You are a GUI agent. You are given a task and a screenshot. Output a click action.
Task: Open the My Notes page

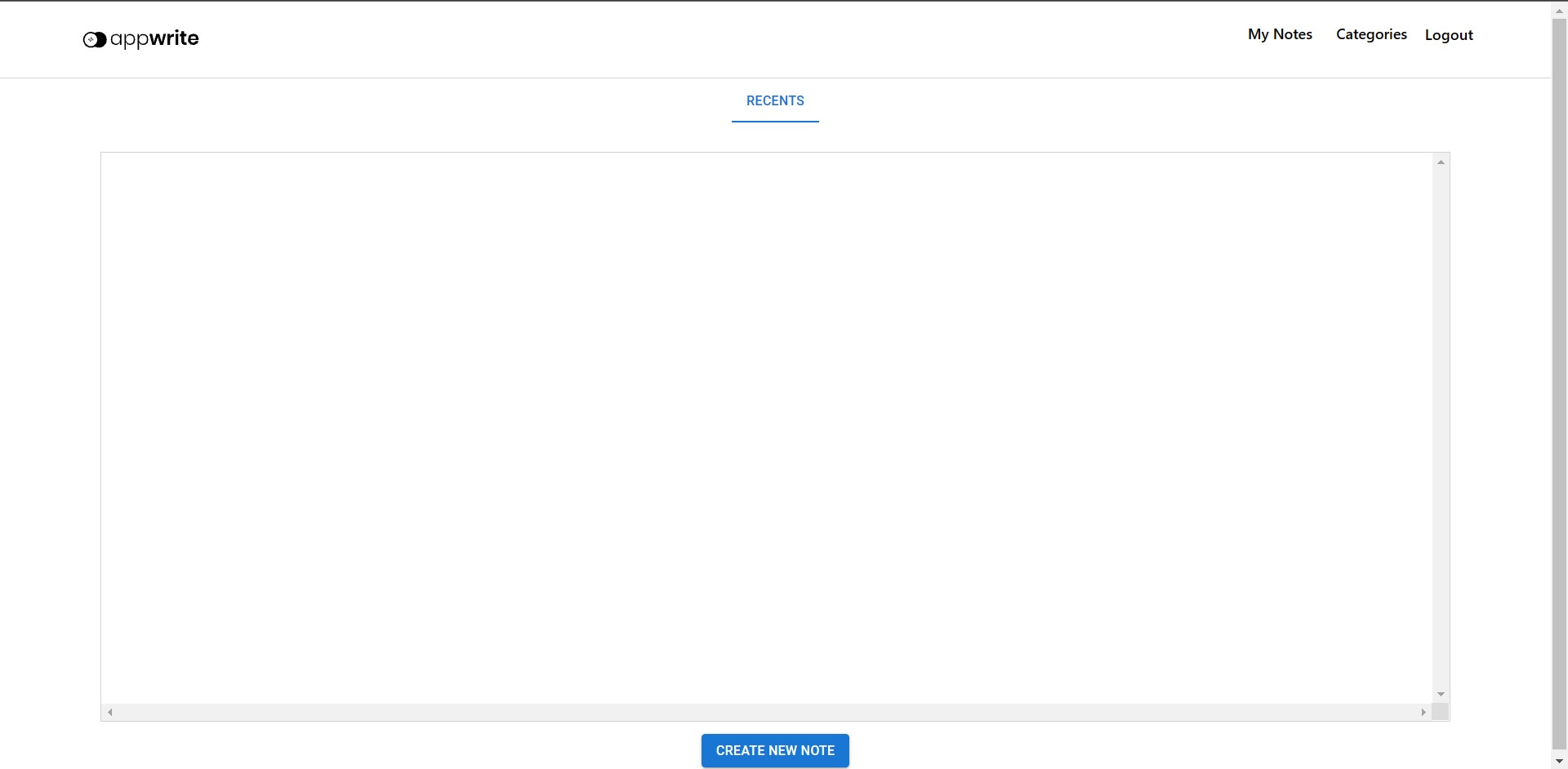(1280, 34)
